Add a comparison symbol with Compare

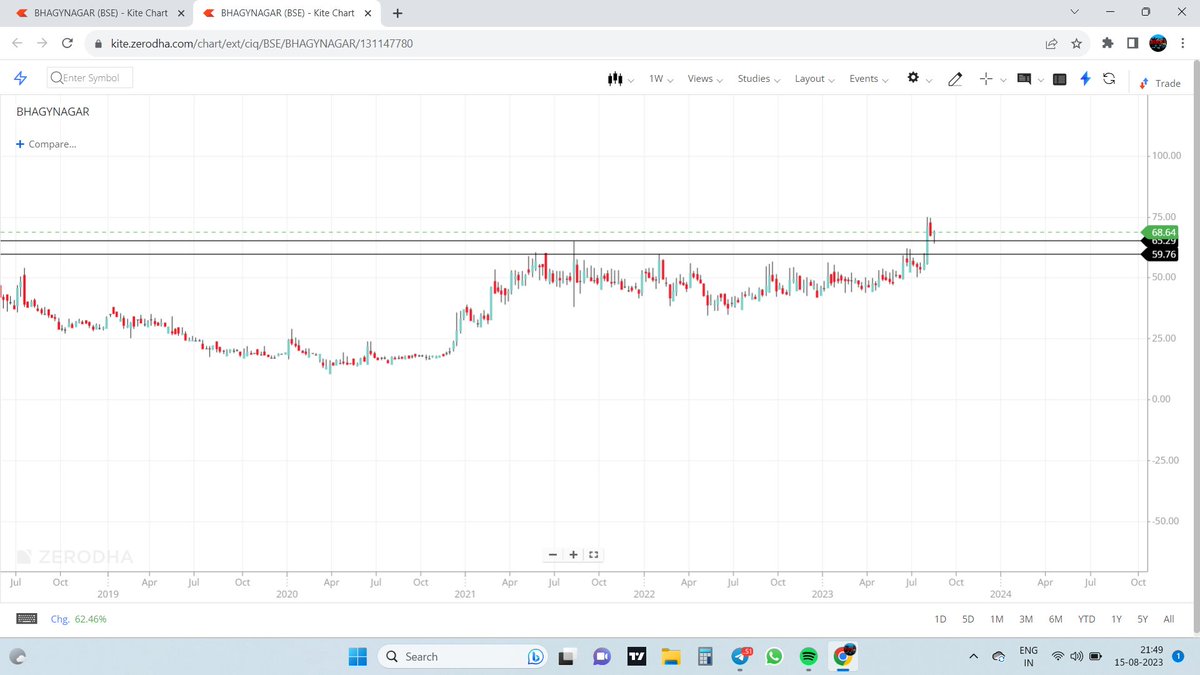[x=46, y=144]
